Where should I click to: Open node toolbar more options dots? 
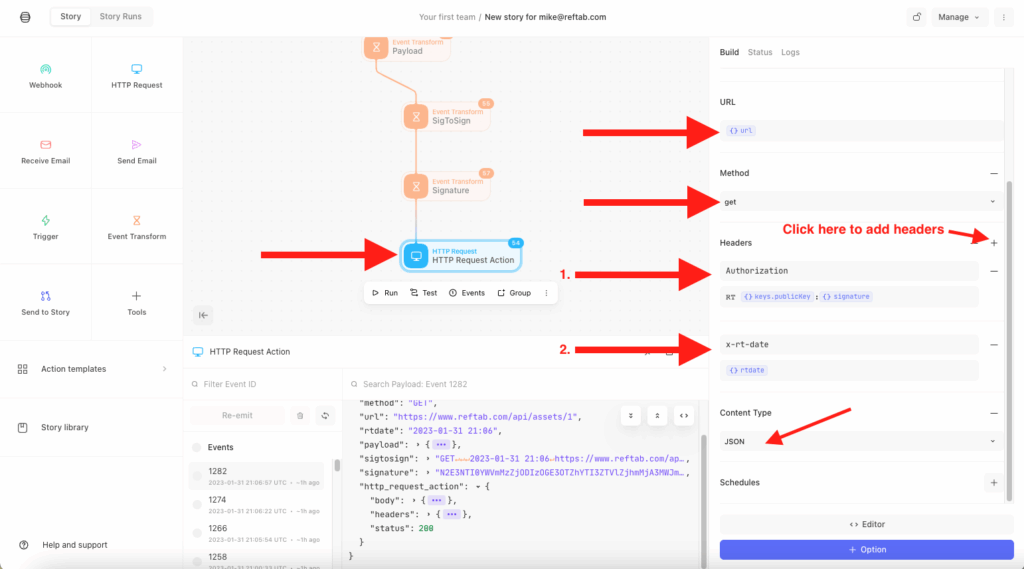(547, 293)
